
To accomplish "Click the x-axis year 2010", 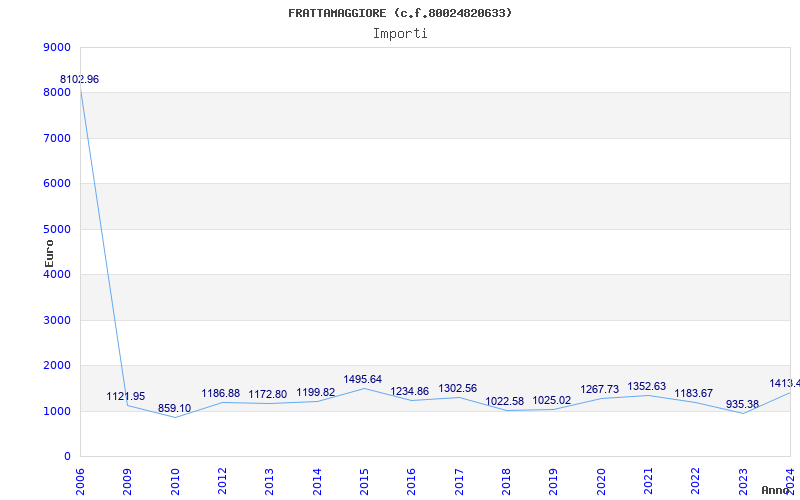I will 174,482.
